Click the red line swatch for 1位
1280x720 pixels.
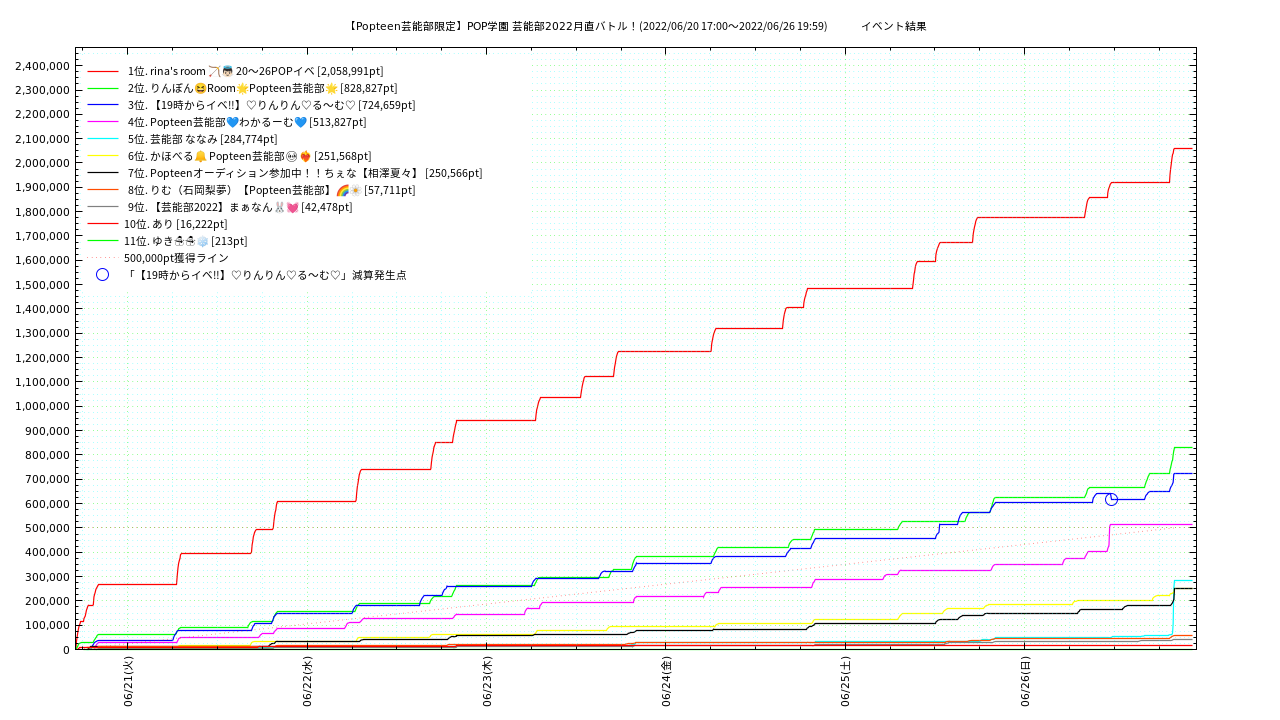(103, 72)
